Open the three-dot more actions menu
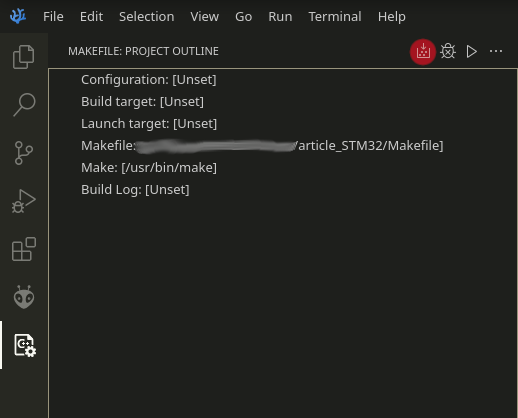Screen dimensions: 518x418 coord(496,51)
